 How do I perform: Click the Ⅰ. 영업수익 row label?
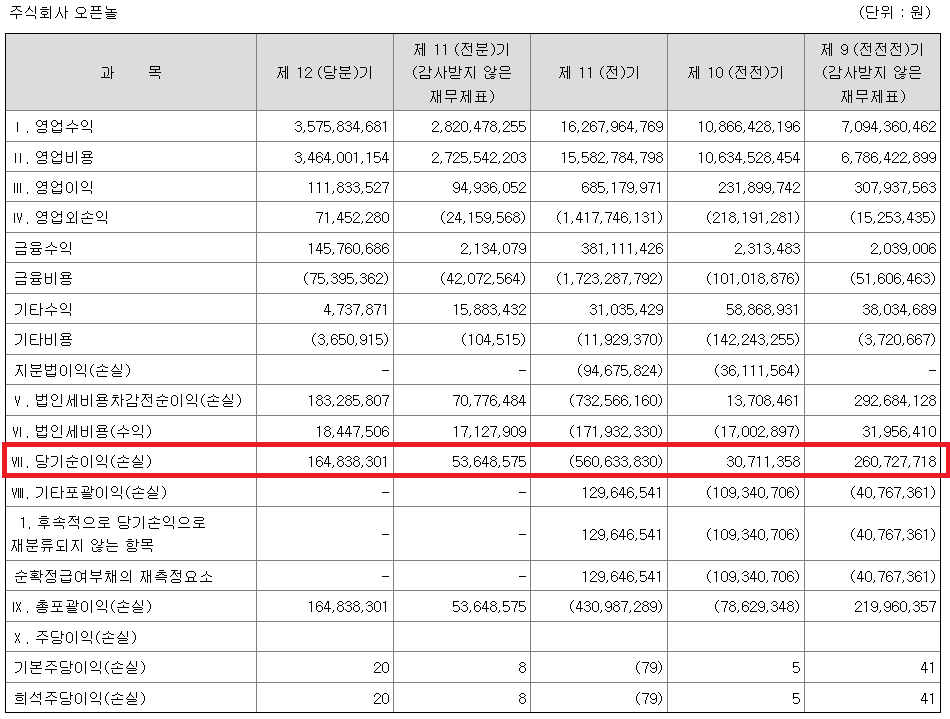(53, 127)
